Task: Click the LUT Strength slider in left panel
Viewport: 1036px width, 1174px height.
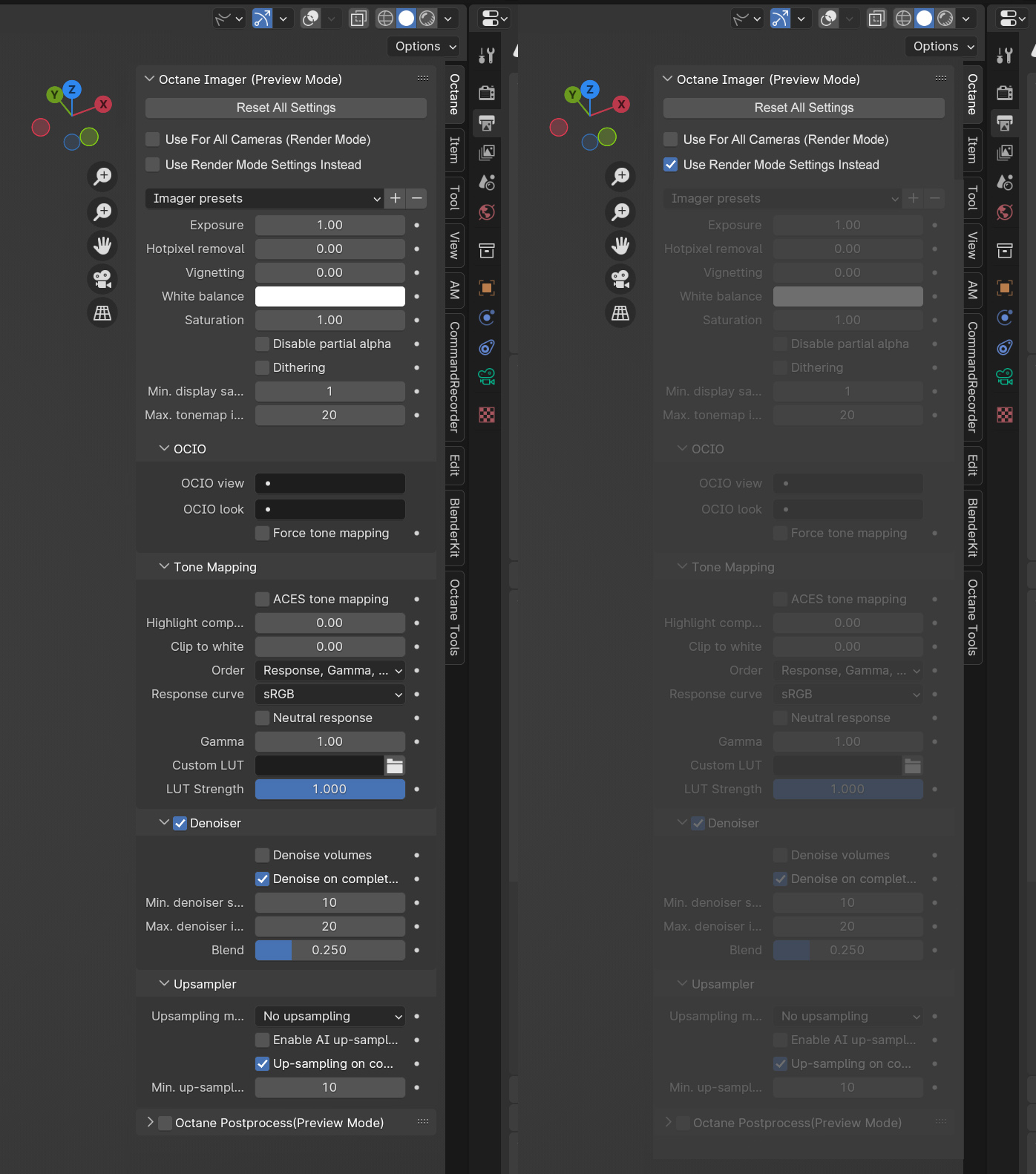Action: [x=330, y=790]
